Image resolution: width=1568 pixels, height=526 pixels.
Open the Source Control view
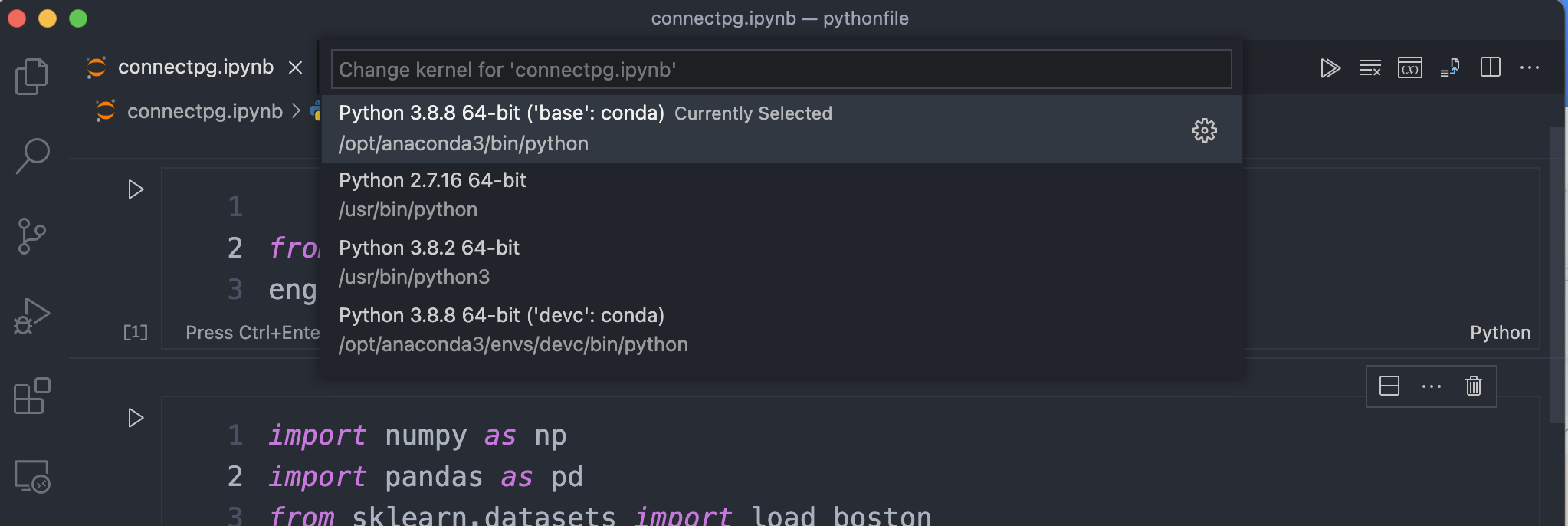pyautogui.click(x=31, y=236)
